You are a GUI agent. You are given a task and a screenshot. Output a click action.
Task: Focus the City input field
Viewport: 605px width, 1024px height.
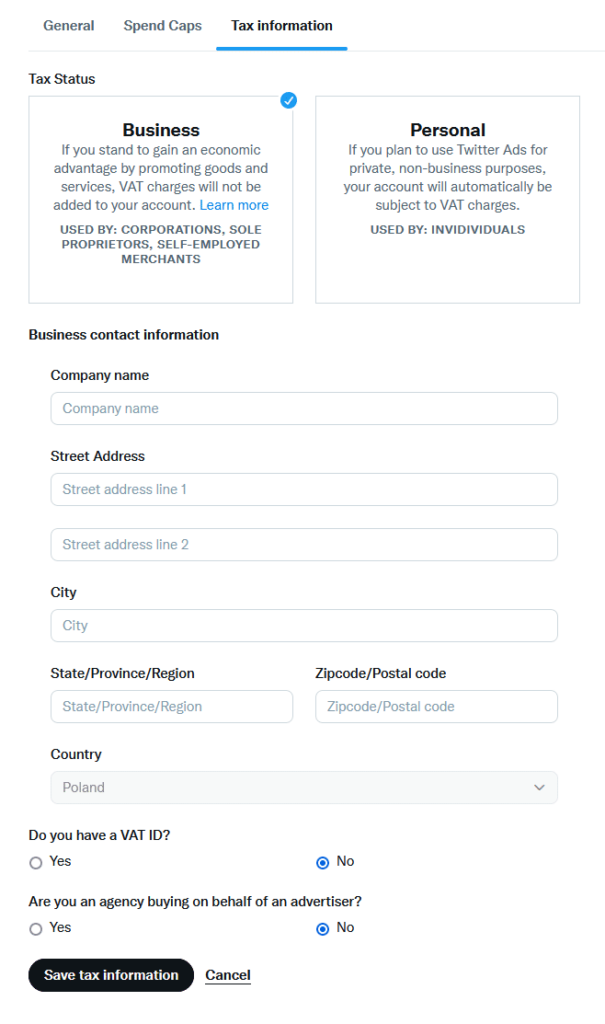[304, 626]
